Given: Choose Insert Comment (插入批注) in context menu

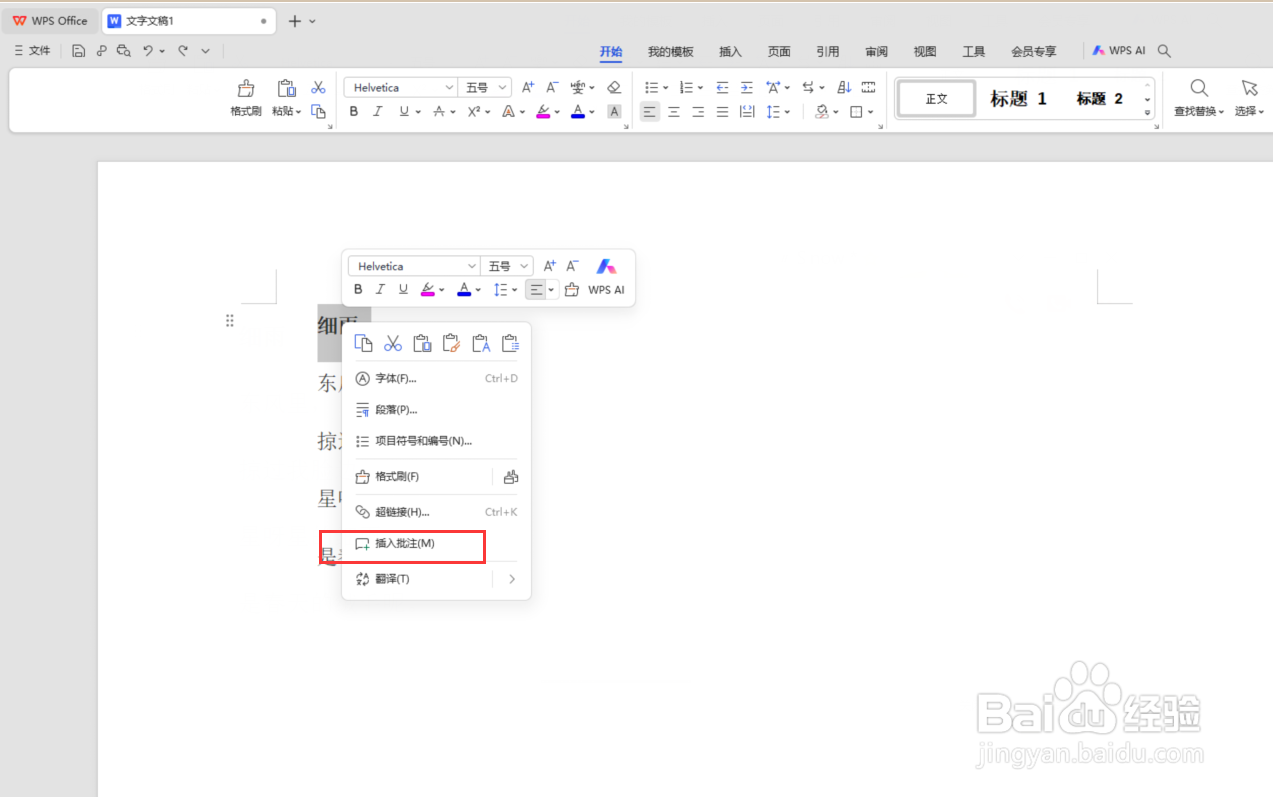Looking at the screenshot, I should 436,544.
